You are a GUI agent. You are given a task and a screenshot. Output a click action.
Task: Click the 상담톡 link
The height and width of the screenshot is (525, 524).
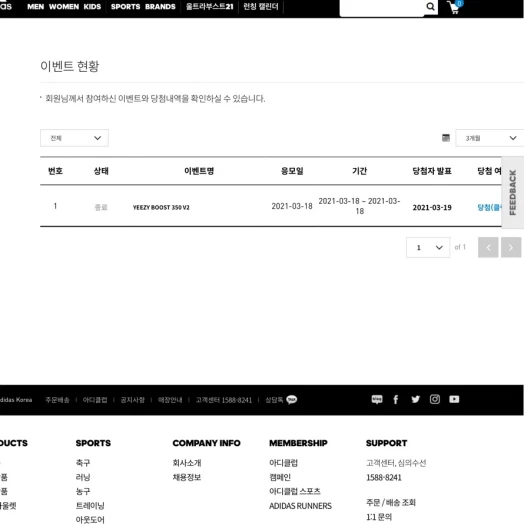click(x=274, y=400)
